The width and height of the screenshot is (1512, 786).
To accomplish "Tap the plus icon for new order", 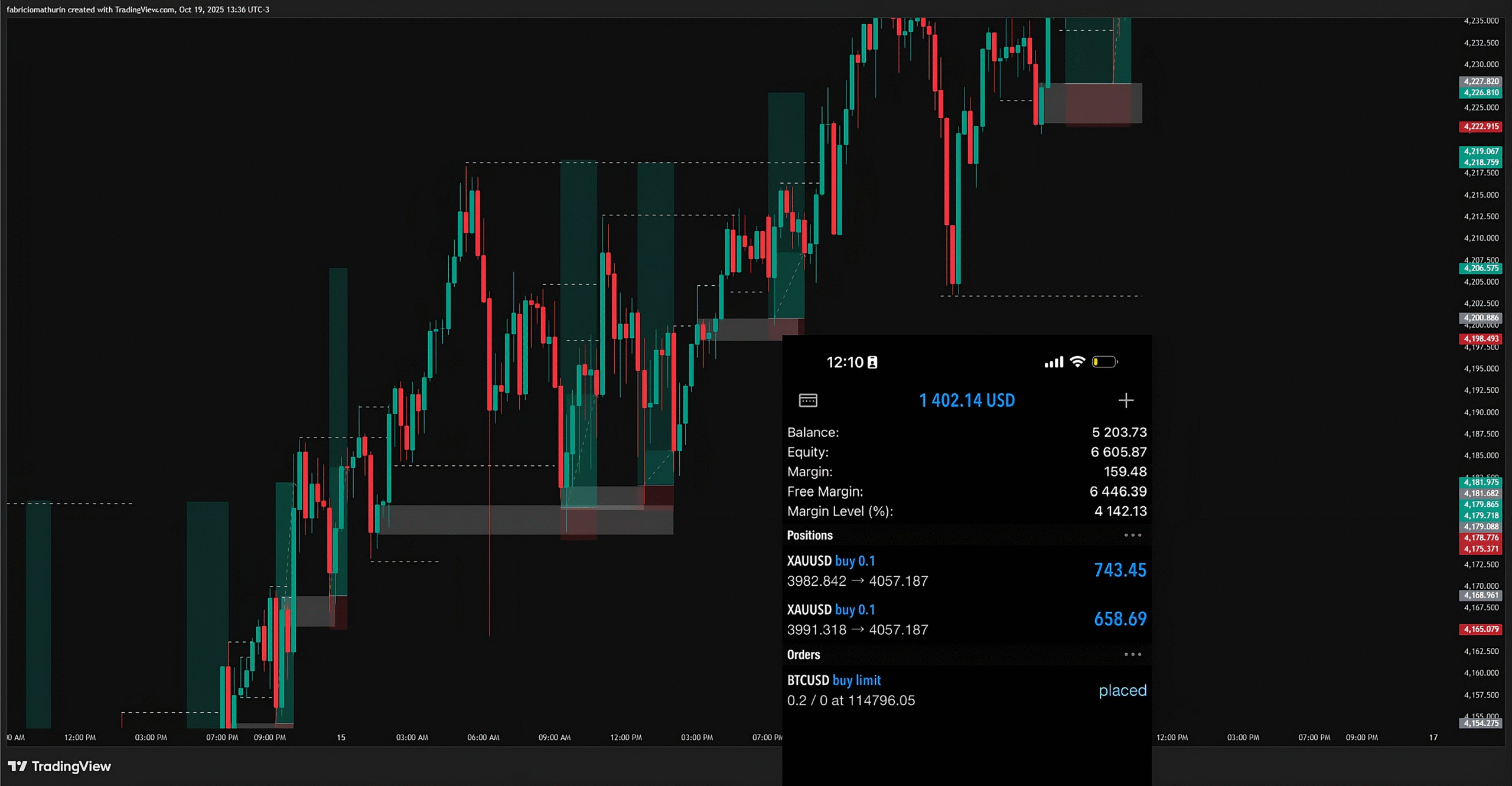I will click(x=1126, y=400).
